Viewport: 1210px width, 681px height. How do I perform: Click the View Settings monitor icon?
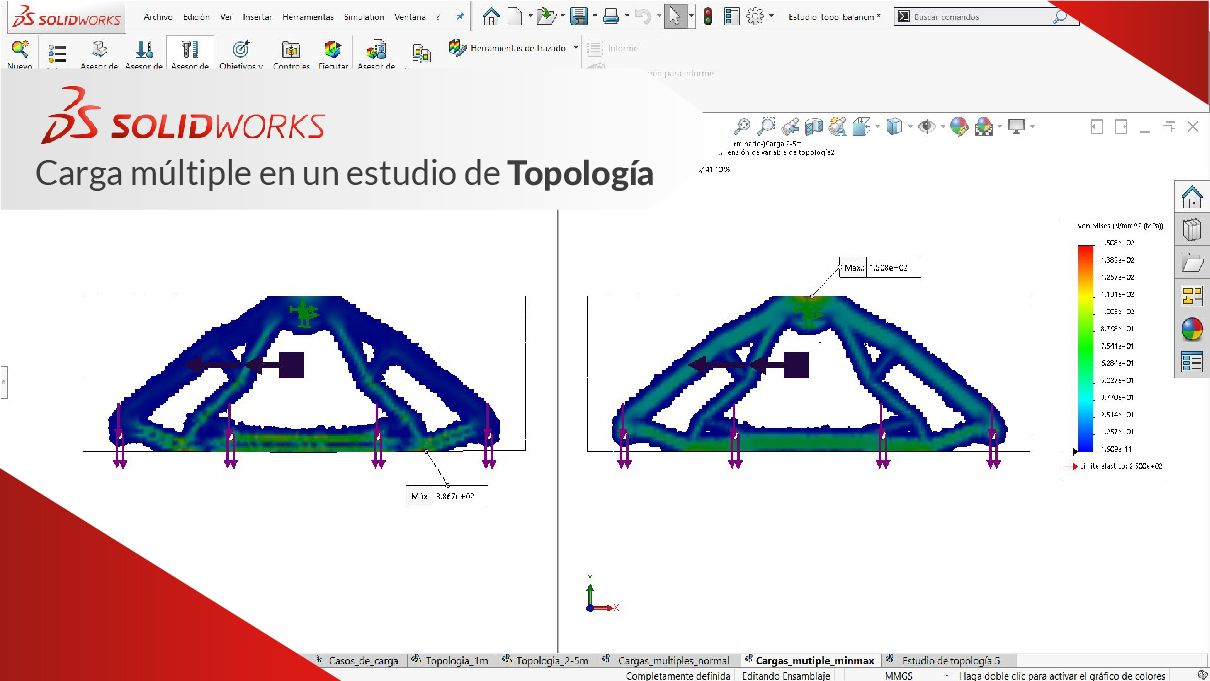click(1017, 126)
